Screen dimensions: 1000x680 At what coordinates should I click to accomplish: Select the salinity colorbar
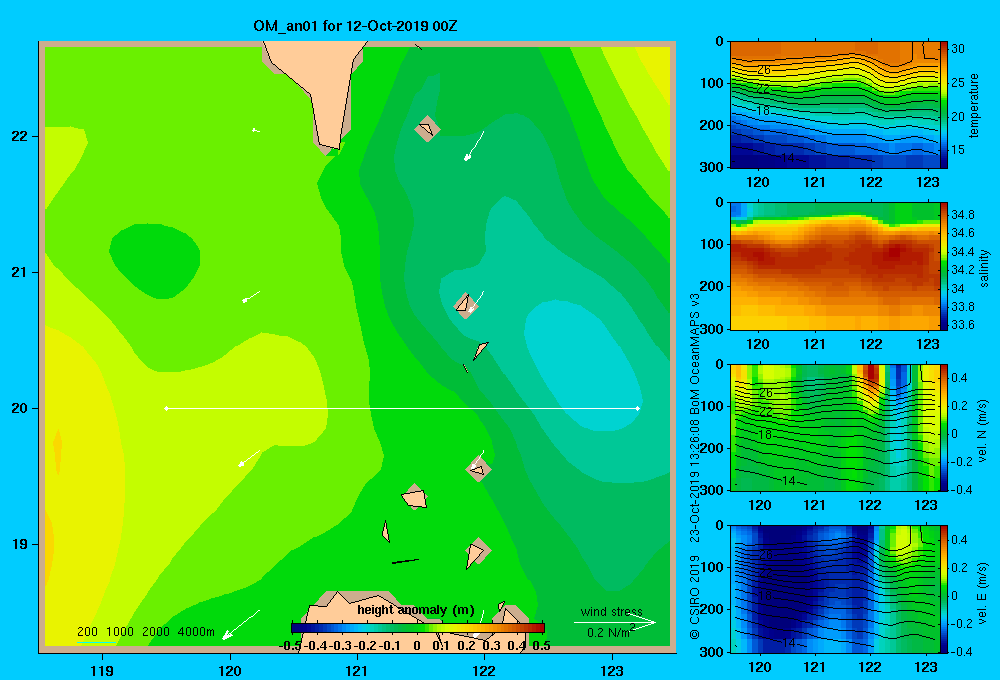point(944,266)
